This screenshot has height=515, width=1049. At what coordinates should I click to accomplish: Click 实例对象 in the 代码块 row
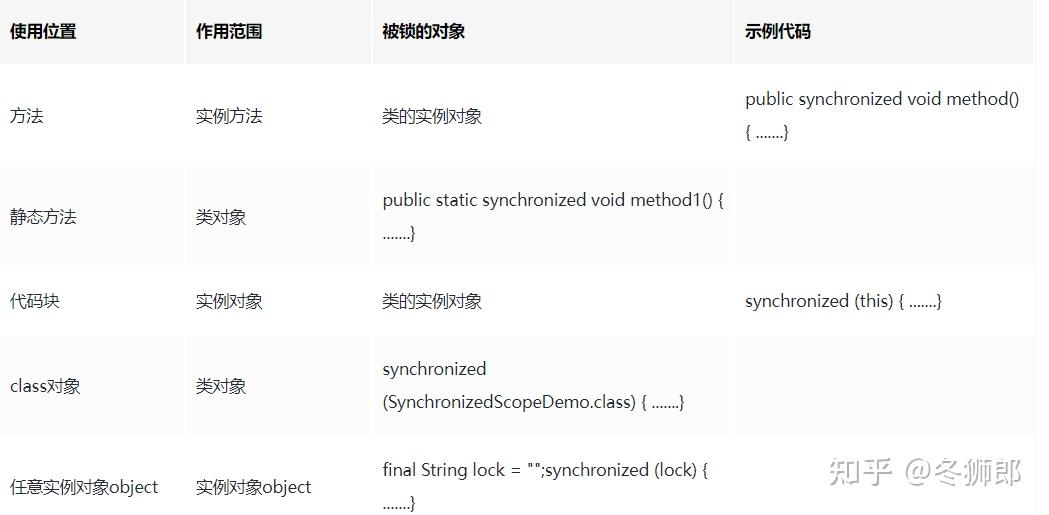pos(229,301)
